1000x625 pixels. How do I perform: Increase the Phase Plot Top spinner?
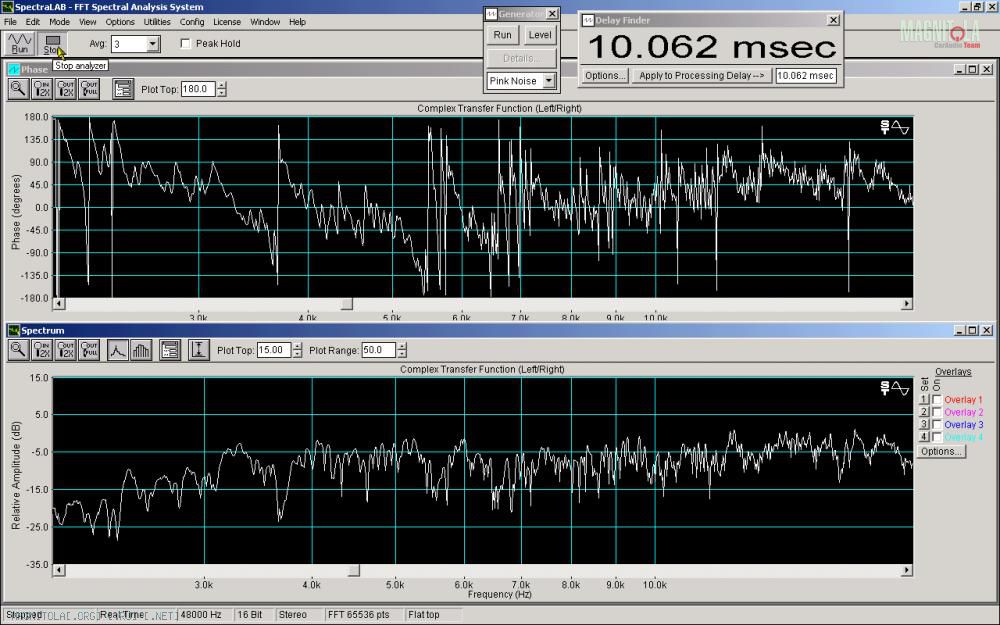pyautogui.click(x=221, y=85)
